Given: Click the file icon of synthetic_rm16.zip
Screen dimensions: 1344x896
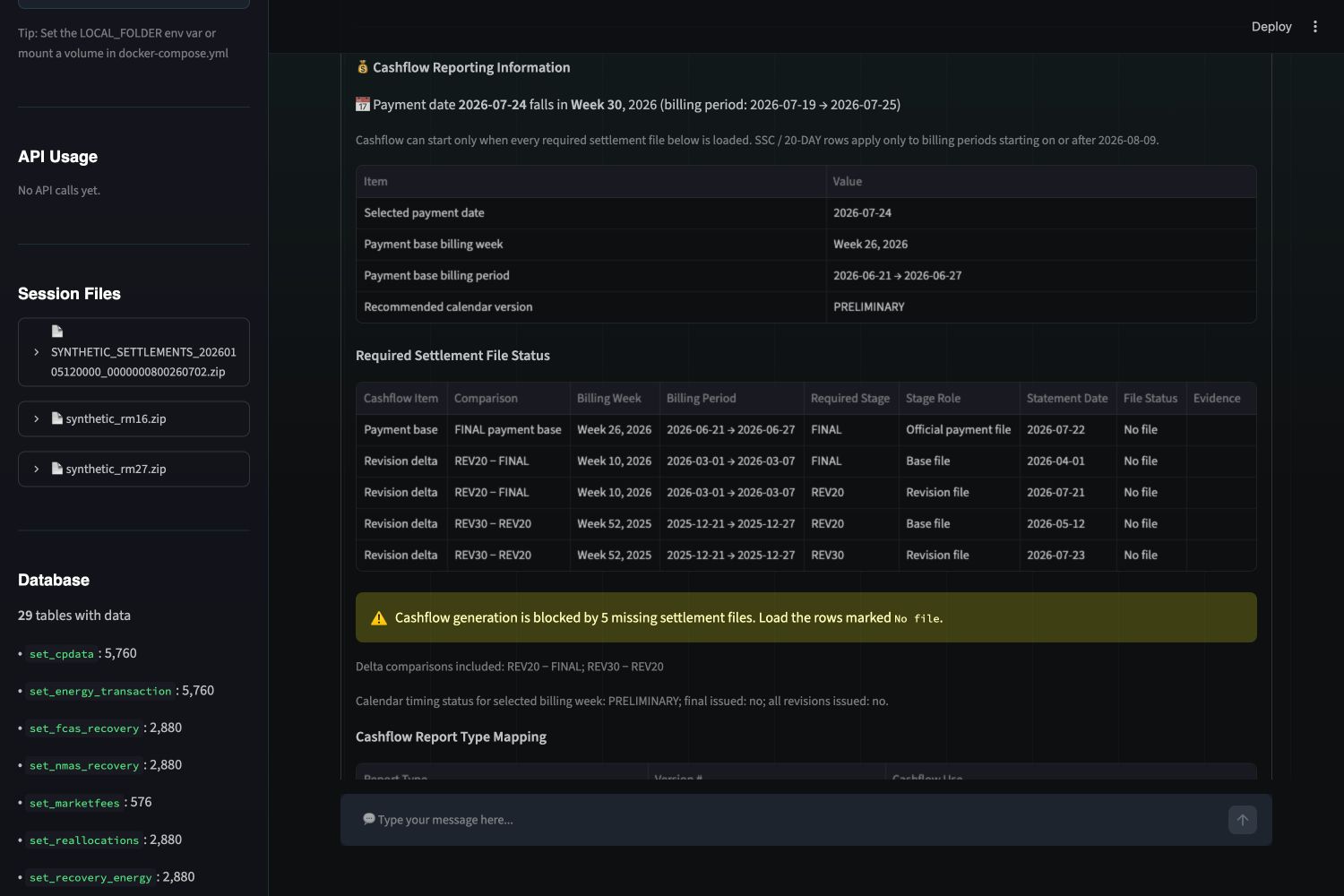Looking at the screenshot, I should (57, 418).
